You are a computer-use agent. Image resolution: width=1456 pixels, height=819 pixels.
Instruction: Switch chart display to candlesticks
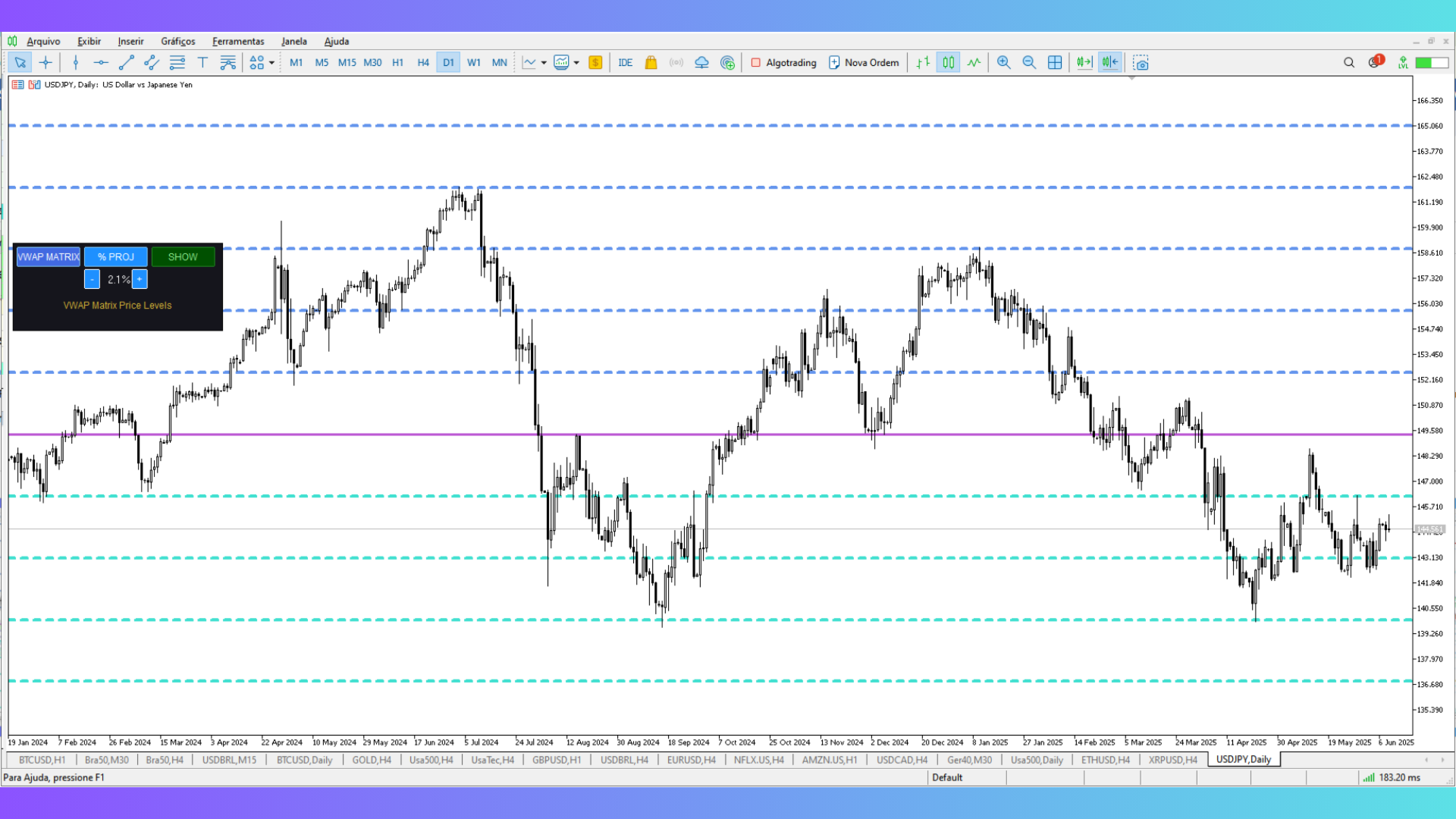coord(948,63)
